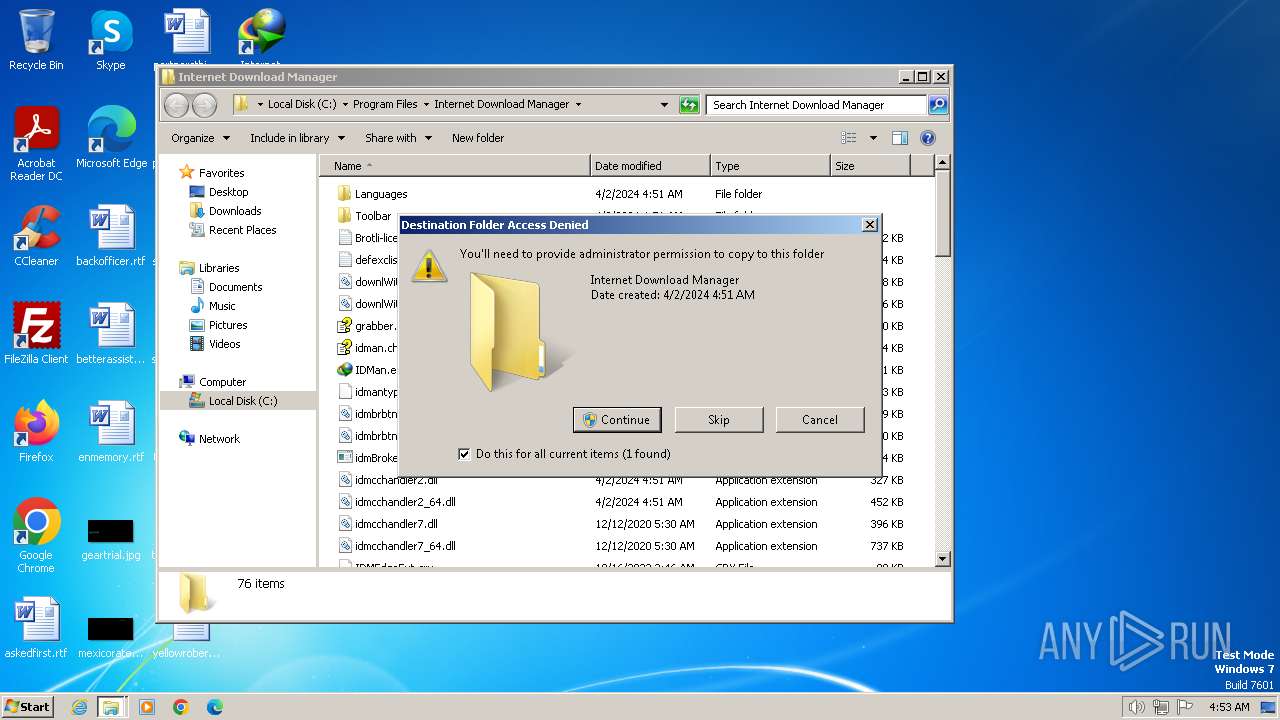Open the Start menu
The width and height of the screenshot is (1280, 720).
tap(28, 707)
